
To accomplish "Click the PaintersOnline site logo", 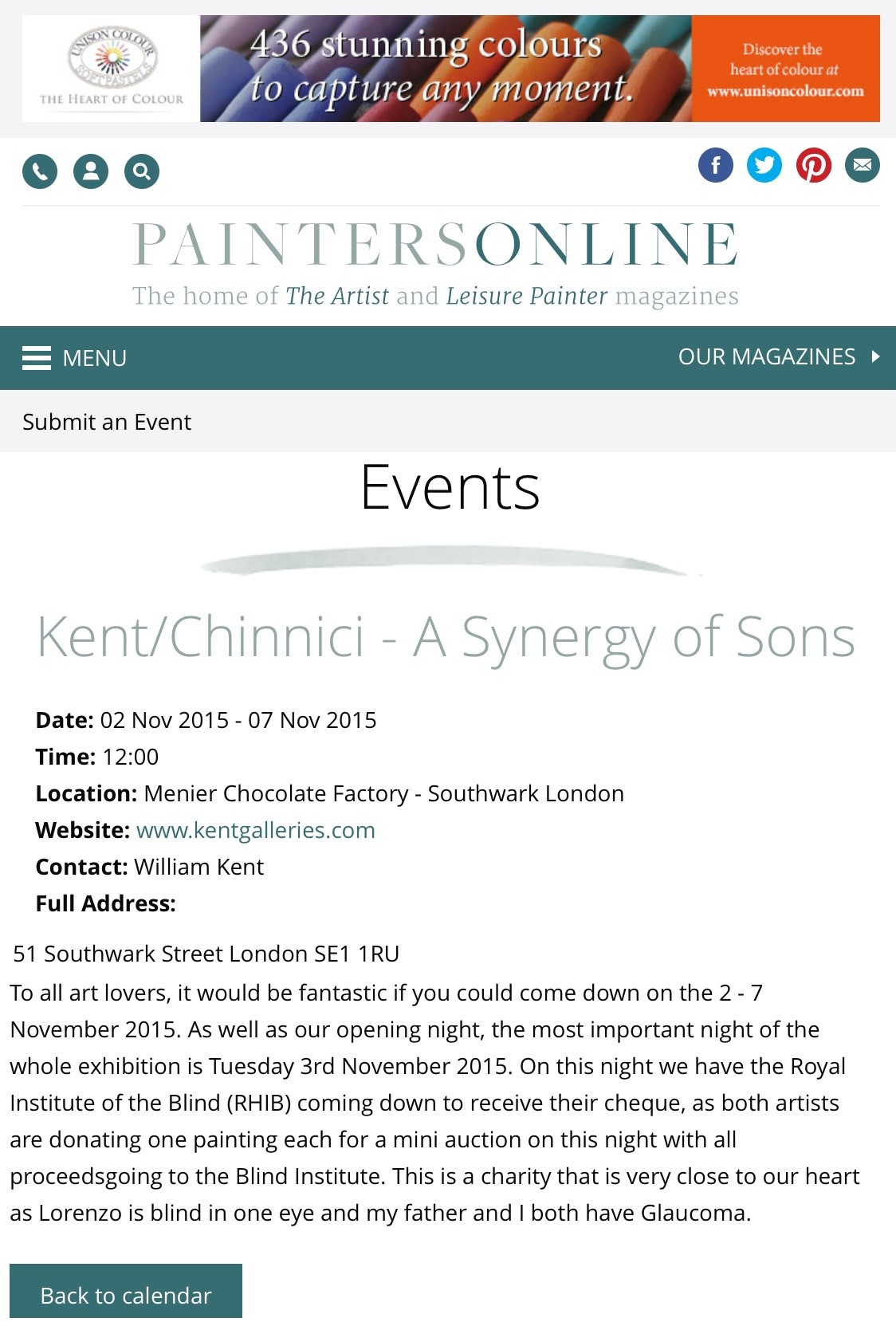I will pyautogui.click(x=435, y=245).
